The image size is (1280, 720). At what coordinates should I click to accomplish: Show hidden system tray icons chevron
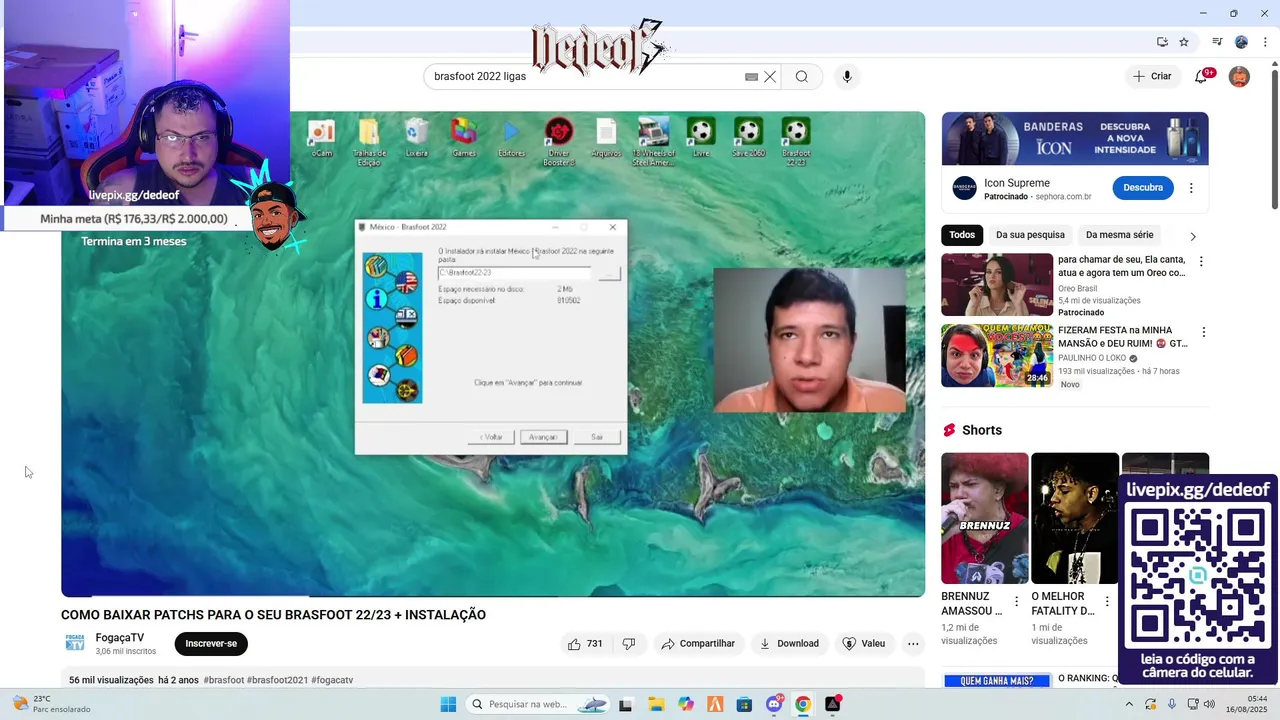[x=1130, y=704]
